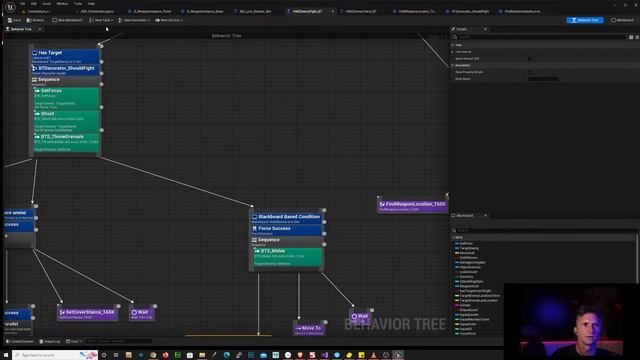Open the Output Log

(50, 341)
